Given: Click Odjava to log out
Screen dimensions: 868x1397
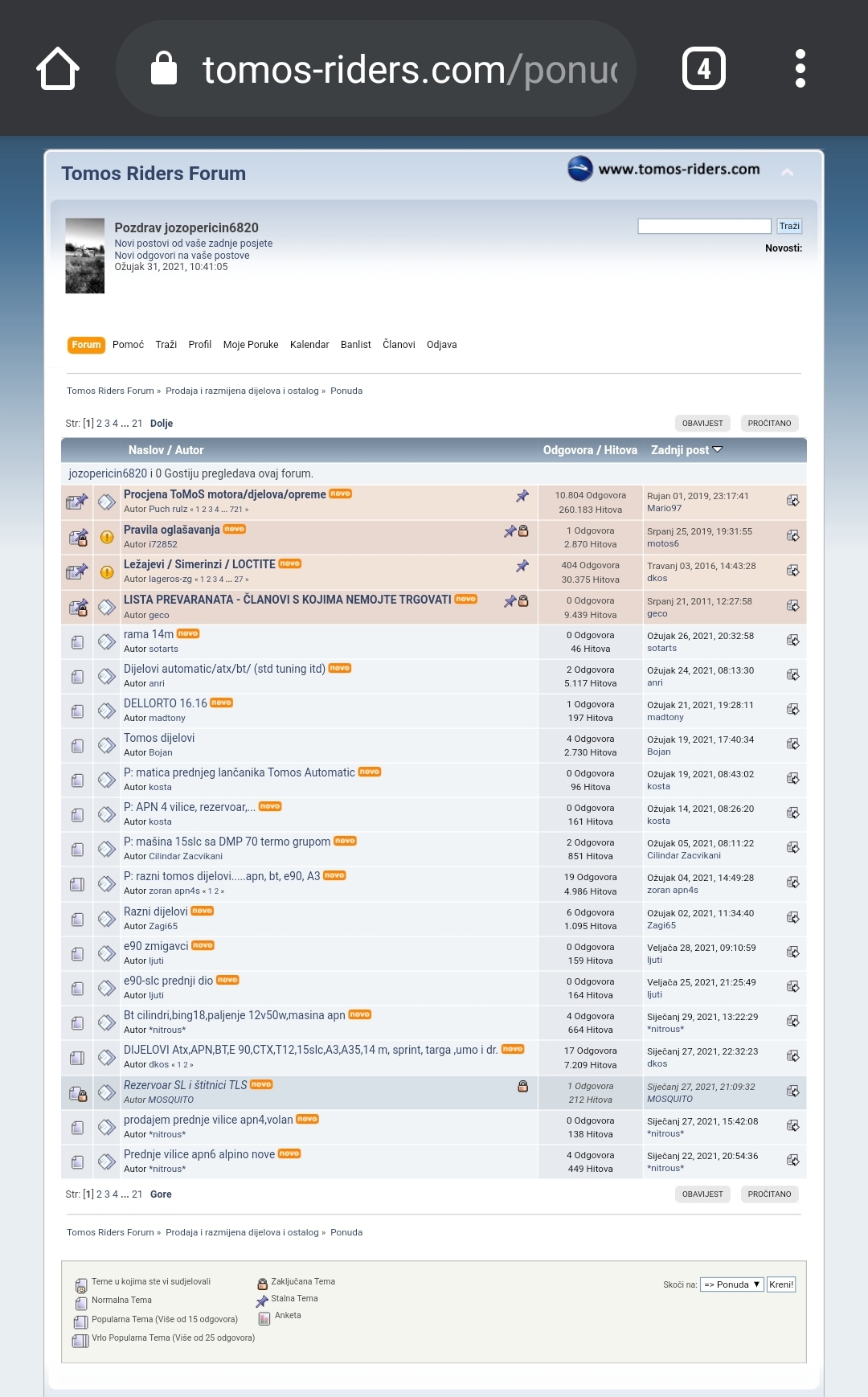Looking at the screenshot, I should click(442, 345).
